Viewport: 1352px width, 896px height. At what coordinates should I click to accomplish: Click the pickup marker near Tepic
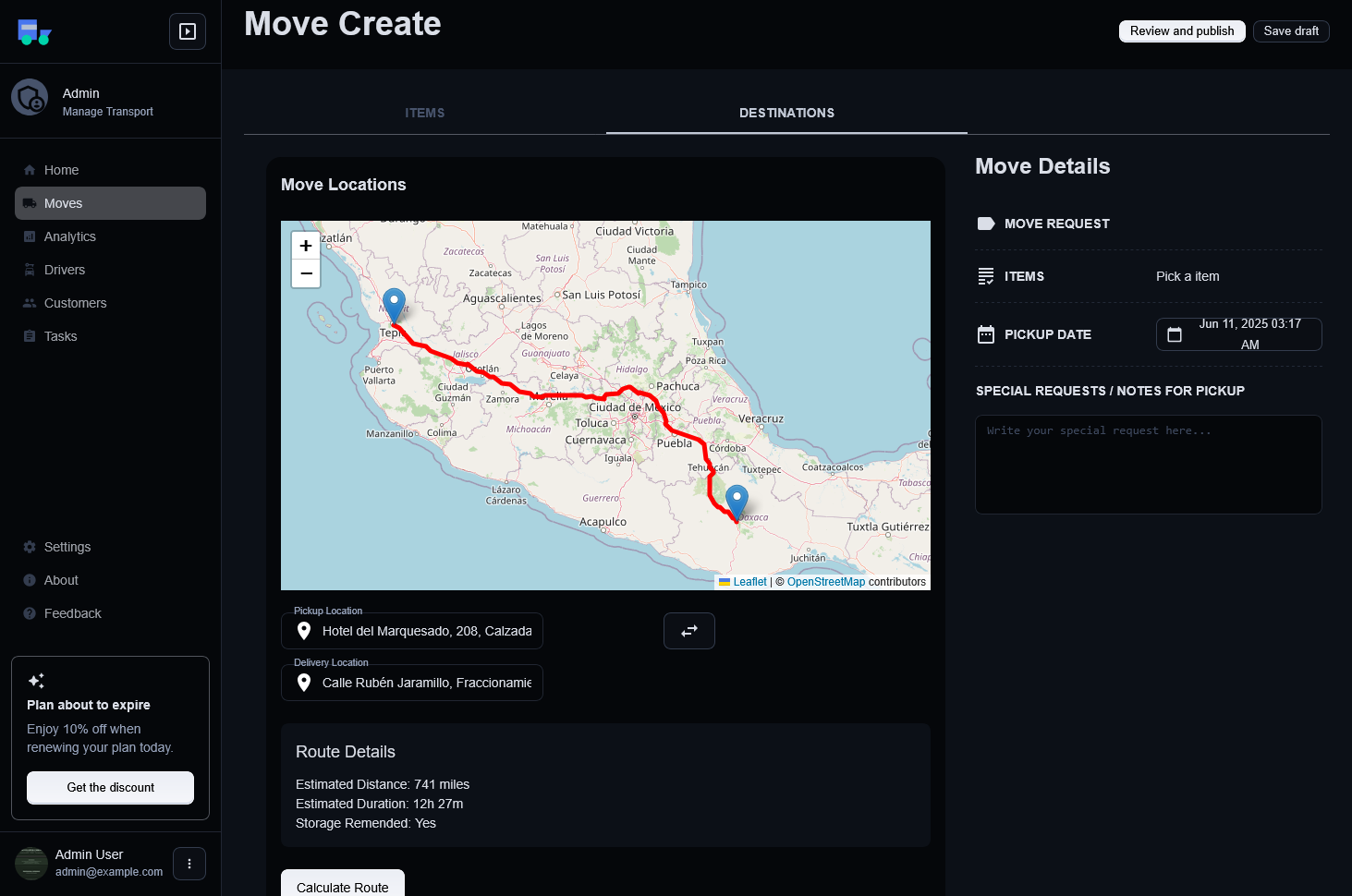click(x=394, y=306)
